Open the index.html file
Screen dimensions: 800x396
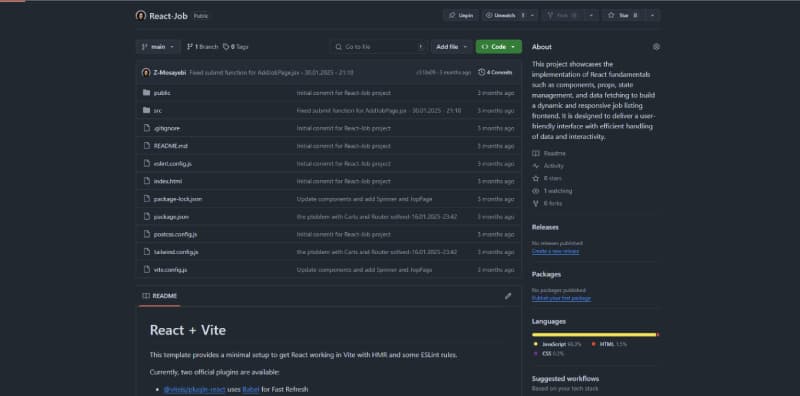tap(167, 181)
